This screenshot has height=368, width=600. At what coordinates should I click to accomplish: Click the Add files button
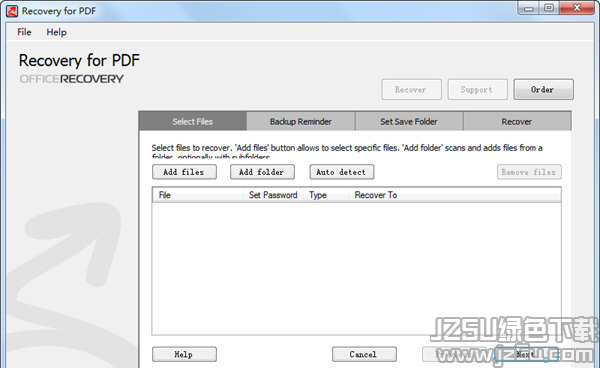point(184,172)
